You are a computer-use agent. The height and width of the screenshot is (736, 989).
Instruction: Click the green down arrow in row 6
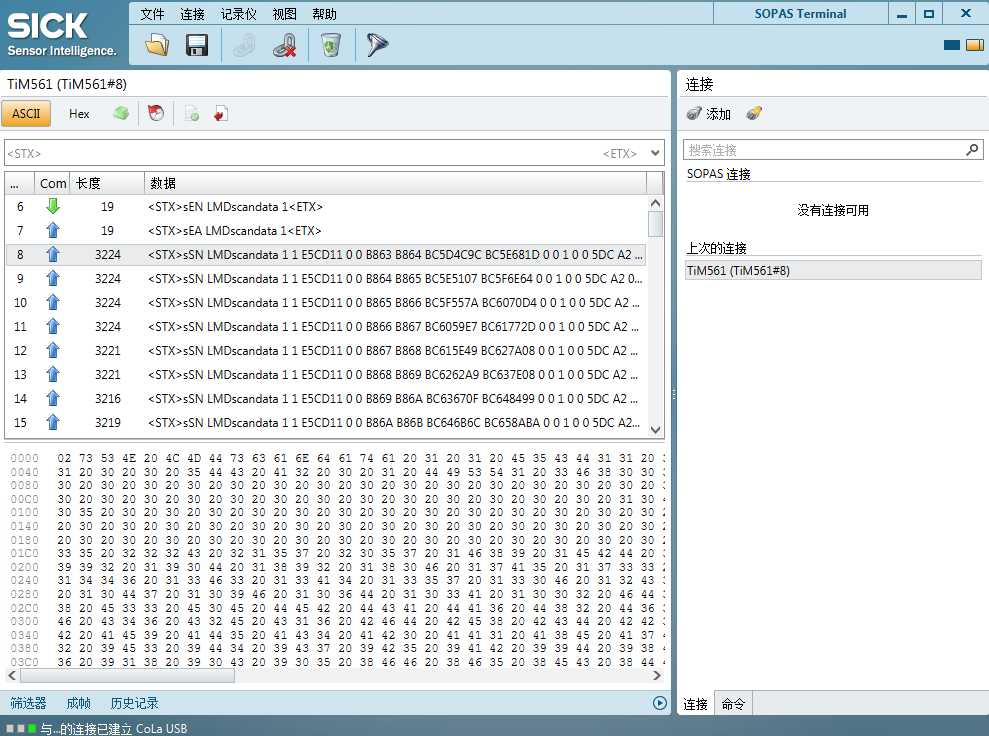pos(53,206)
